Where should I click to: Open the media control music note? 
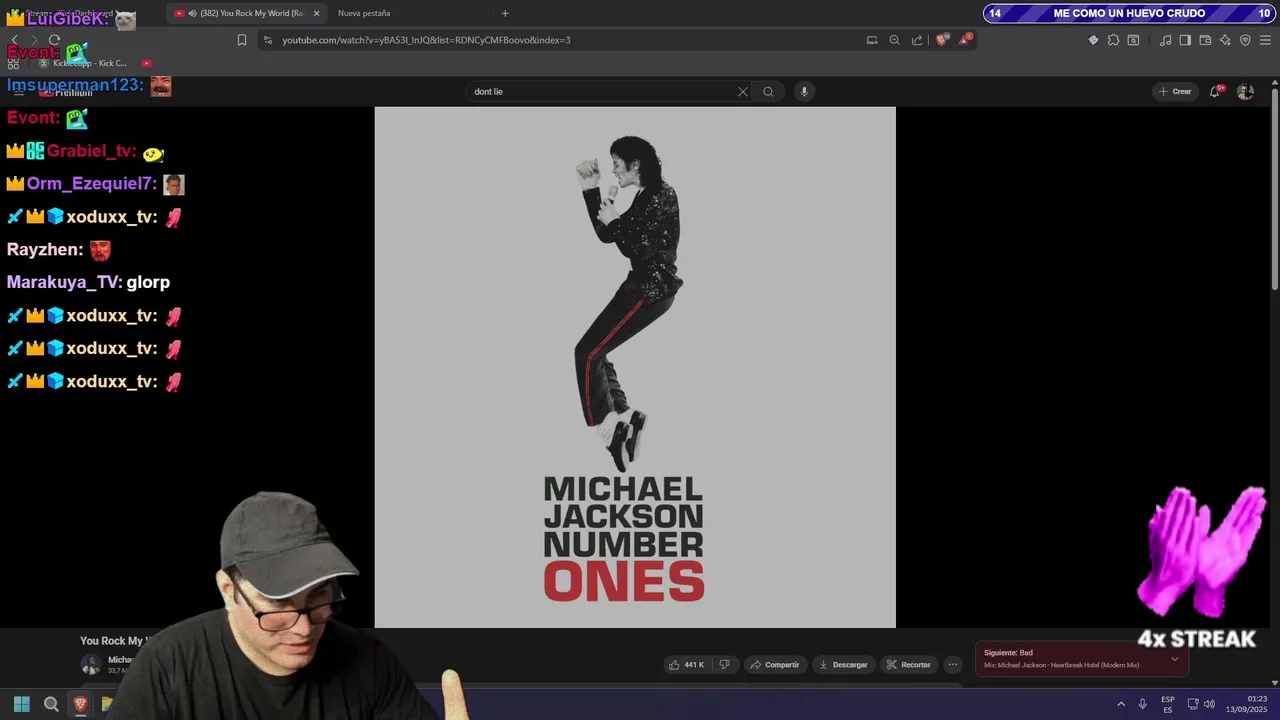click(1165, 40)
